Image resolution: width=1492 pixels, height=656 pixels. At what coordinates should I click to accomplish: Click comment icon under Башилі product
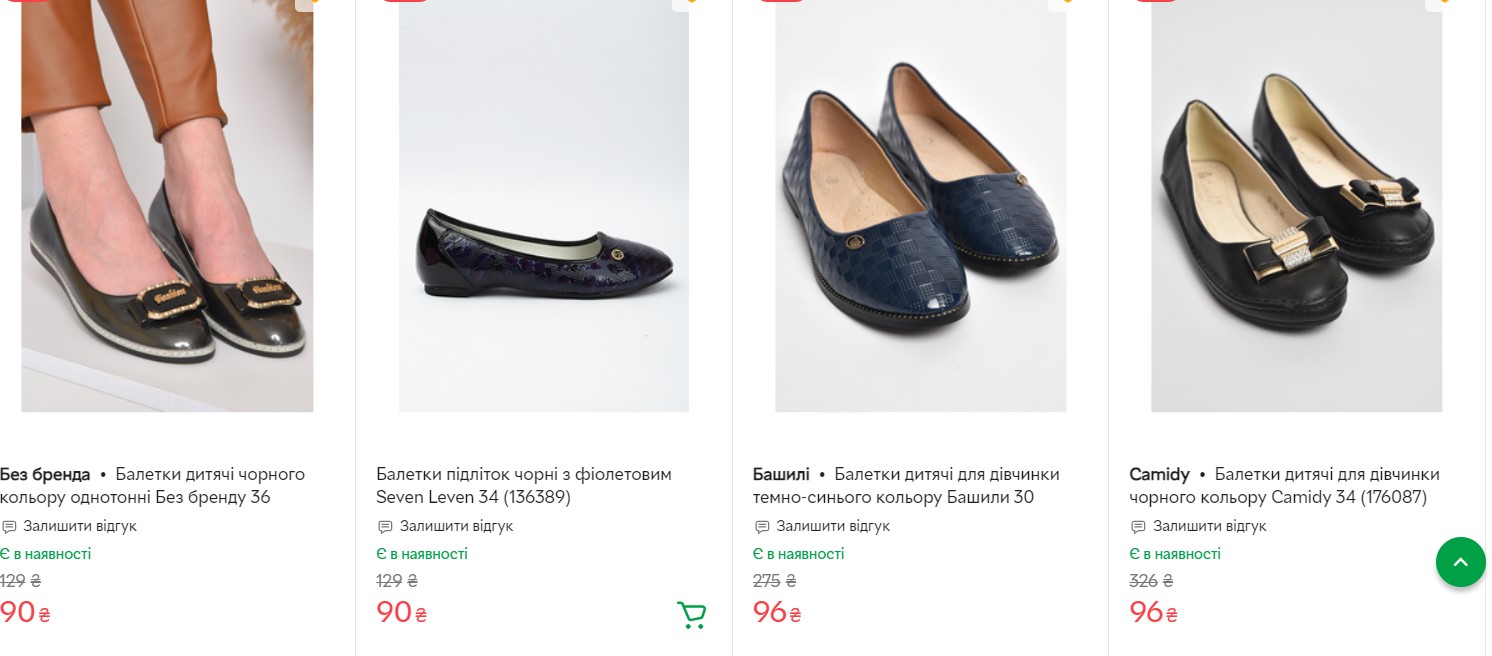[762, 526]
